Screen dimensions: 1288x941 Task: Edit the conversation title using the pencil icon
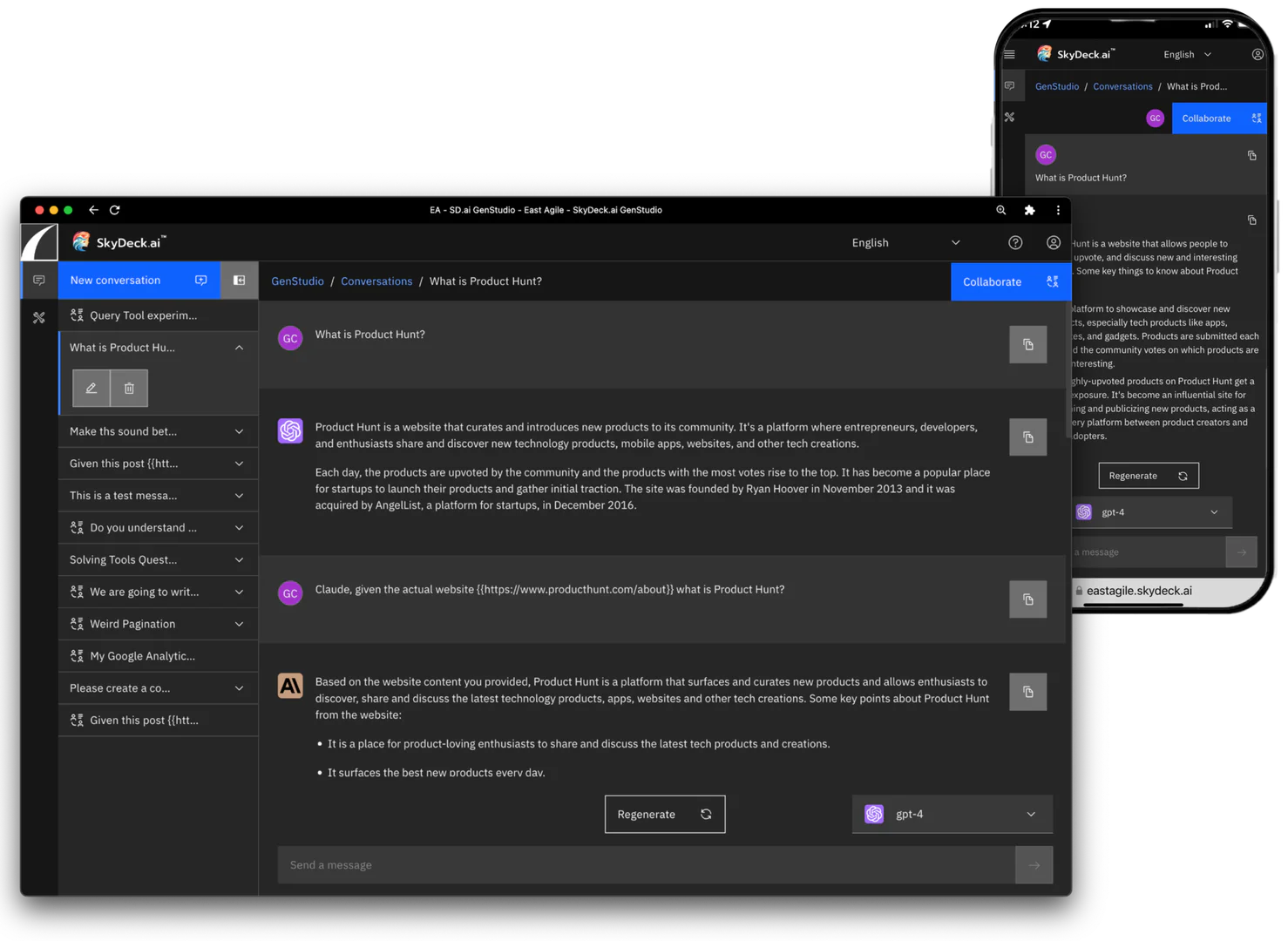tap(91, 388)
